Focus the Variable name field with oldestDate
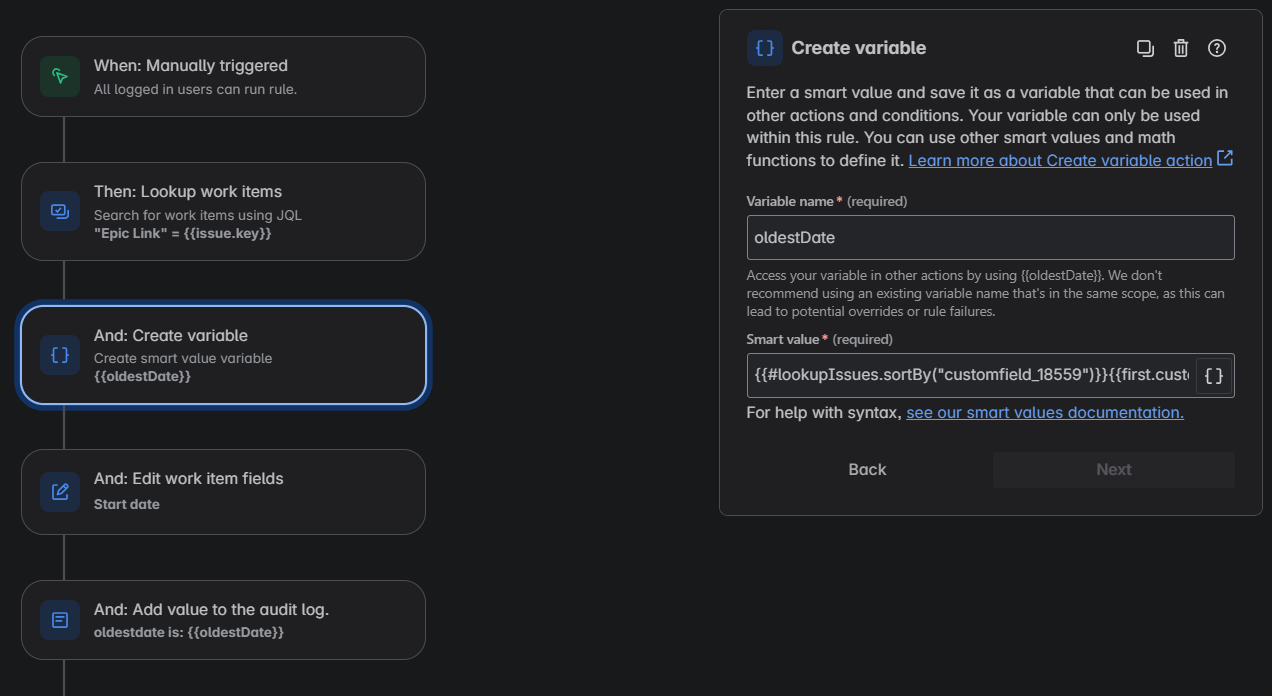Viewport: 1272px width, 696px height. tap(990, 238)
